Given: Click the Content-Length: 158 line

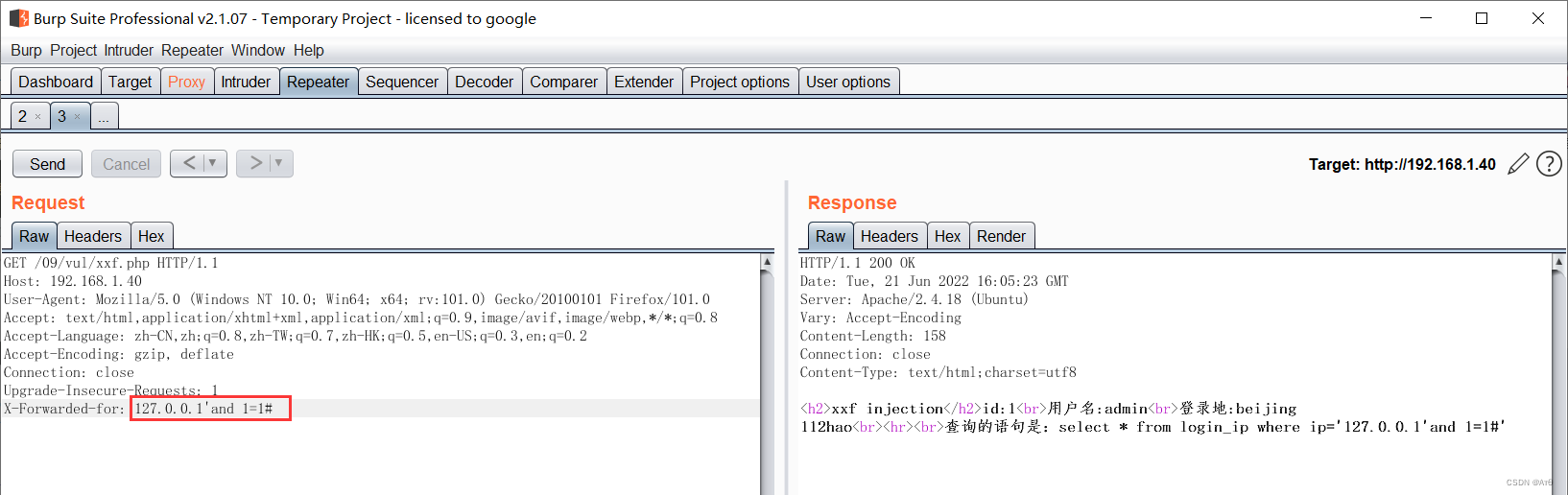Looking at the screenshot, I should 873,336.
